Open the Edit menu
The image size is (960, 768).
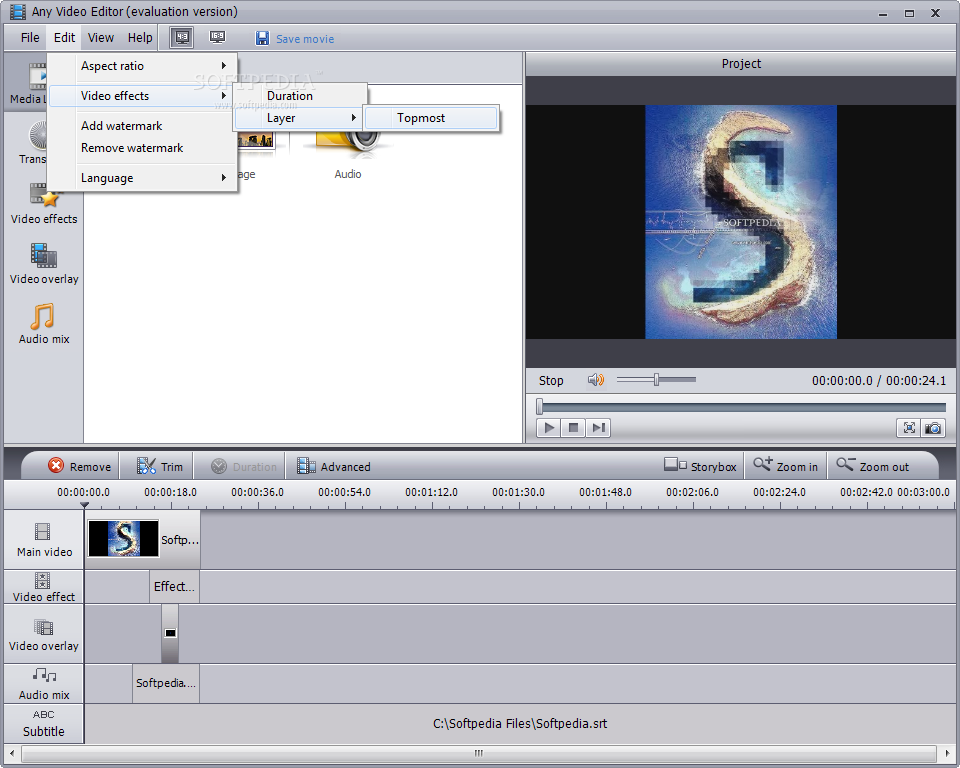[x=64, y=38]
